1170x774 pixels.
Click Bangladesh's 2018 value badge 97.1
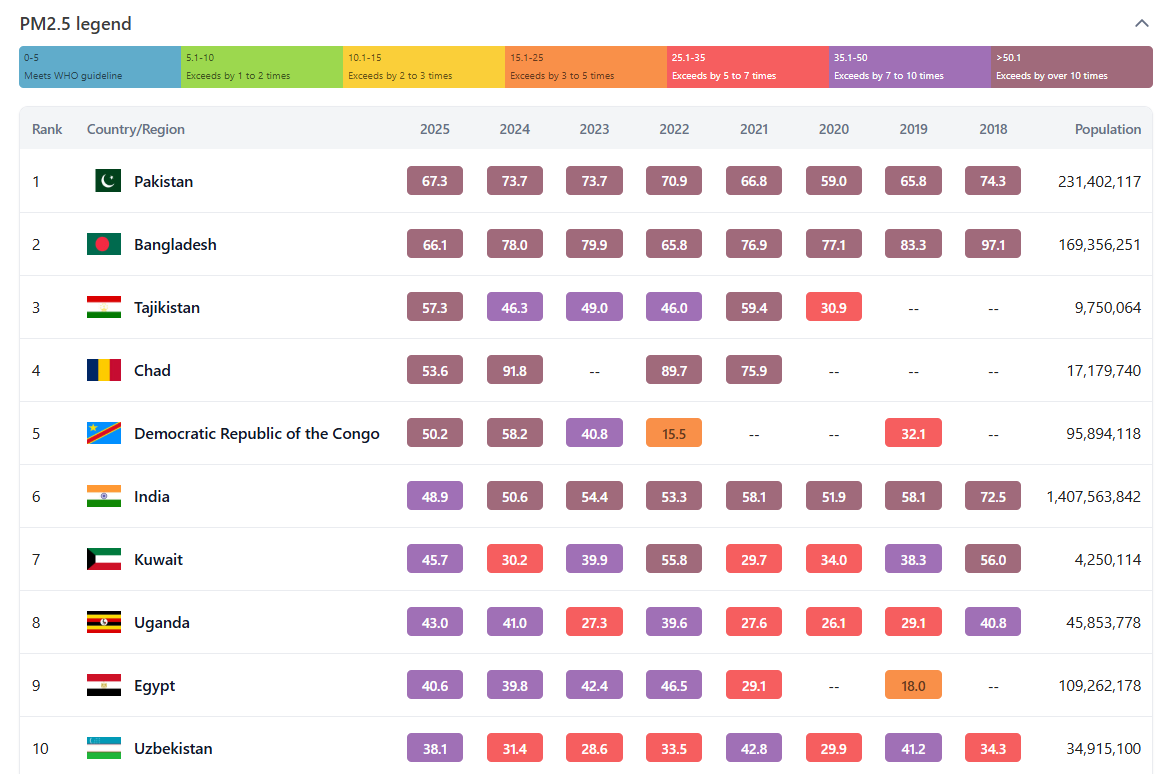(x=993, y=244)
